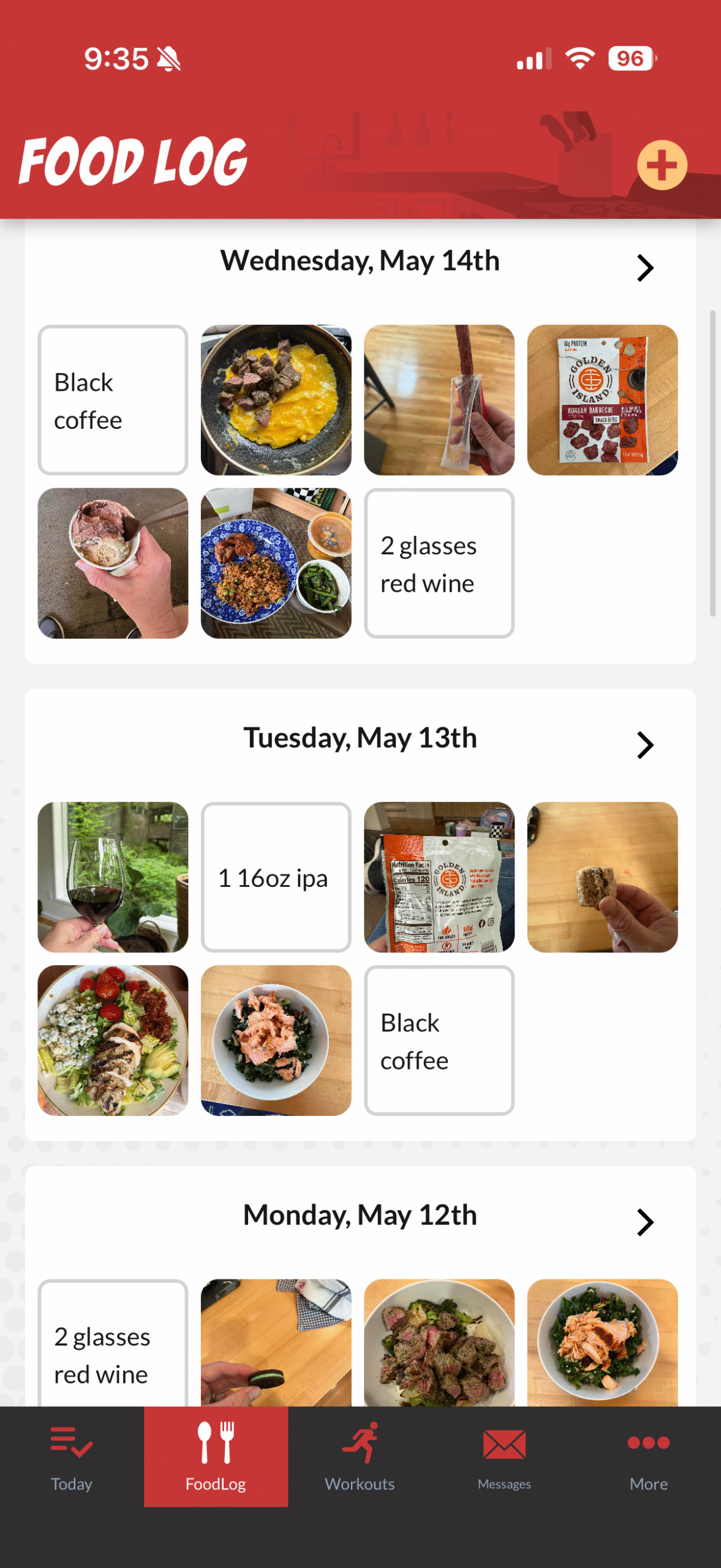
Task: Open Wednesday's 2 glasses red wine entry
Action: coord(439,563)
